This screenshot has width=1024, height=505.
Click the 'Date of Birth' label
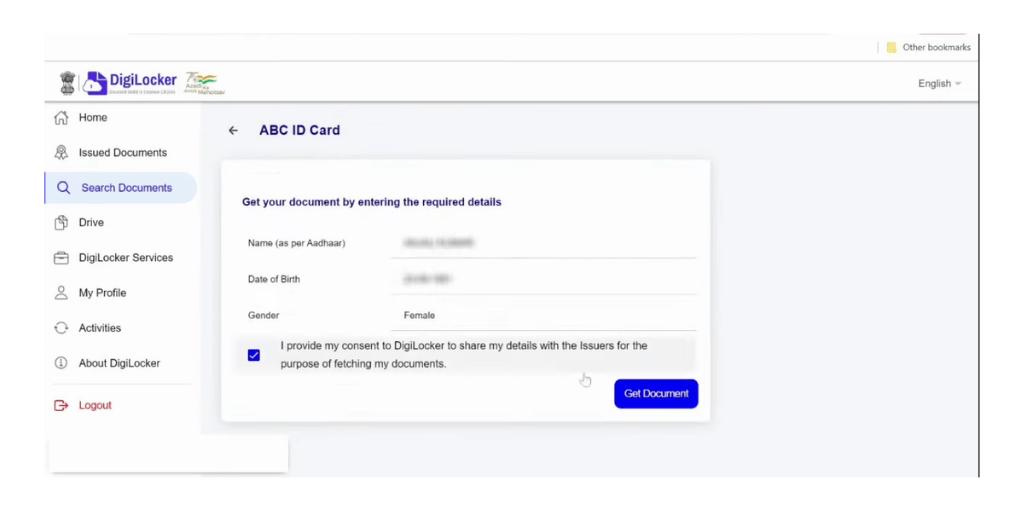274,279
